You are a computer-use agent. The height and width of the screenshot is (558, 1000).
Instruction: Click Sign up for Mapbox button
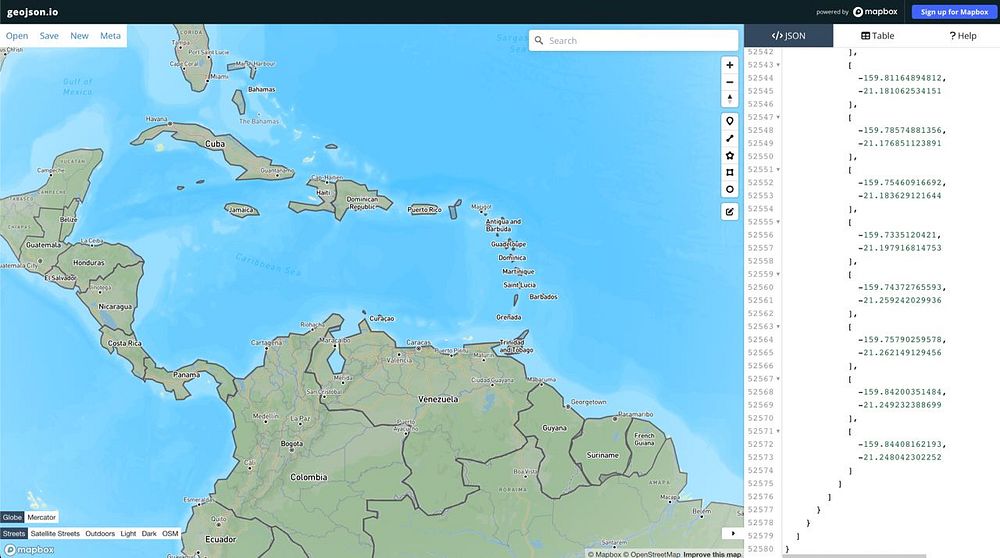954,11
